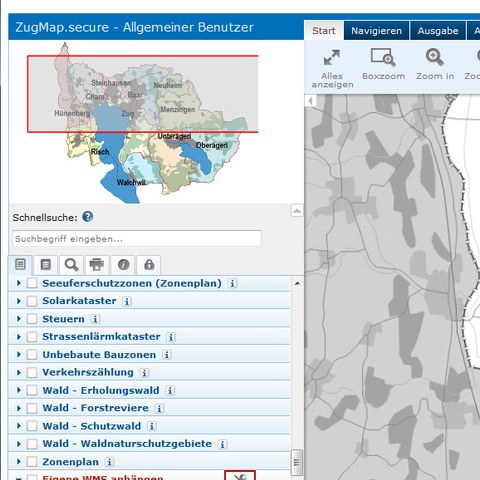This screenshot has width=480, height=480.
Task: Open the lock login tab icon
Action: (149, 265)
